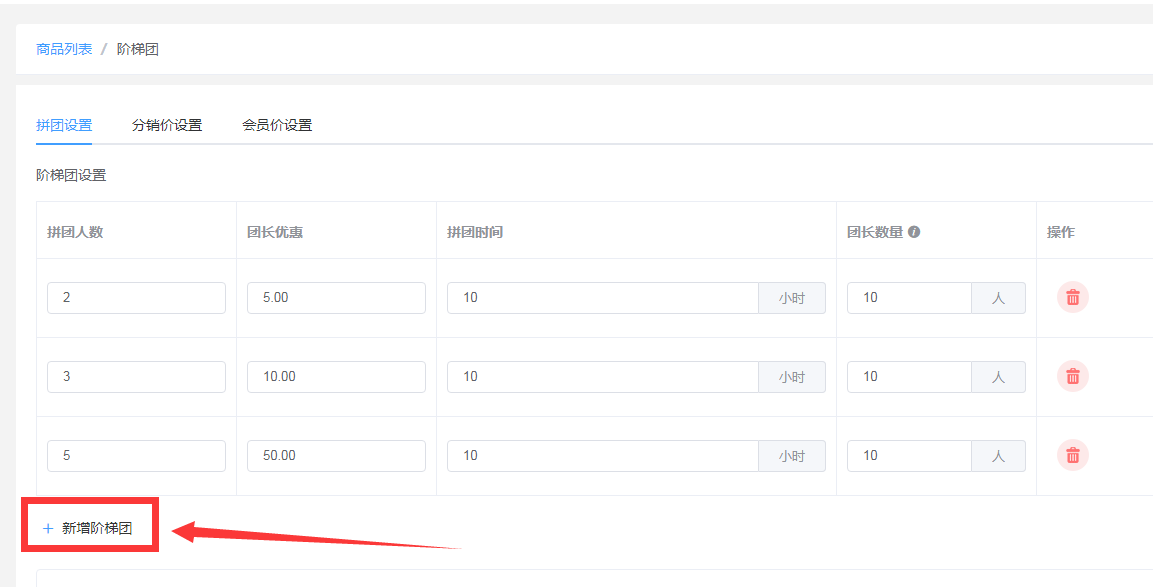The image size is (1153, 587).
Task: Click the plus icon for 新增阶梯团
Action: pos(48,528)
